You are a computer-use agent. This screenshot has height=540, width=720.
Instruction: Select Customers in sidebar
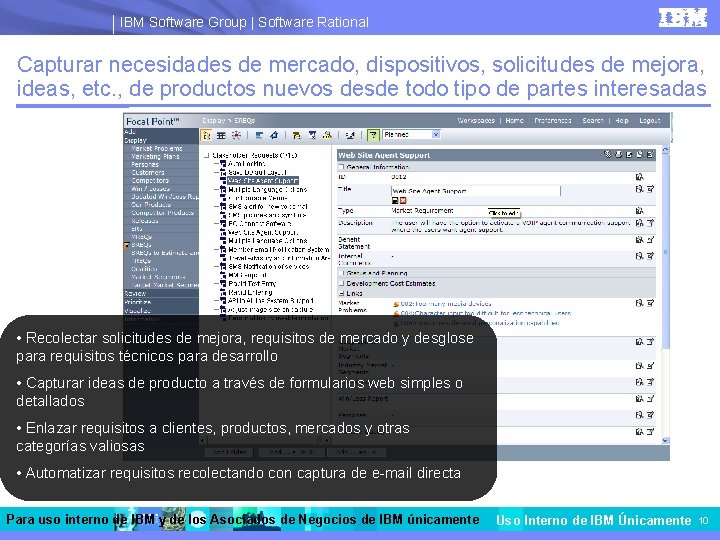tap(148, 173)
